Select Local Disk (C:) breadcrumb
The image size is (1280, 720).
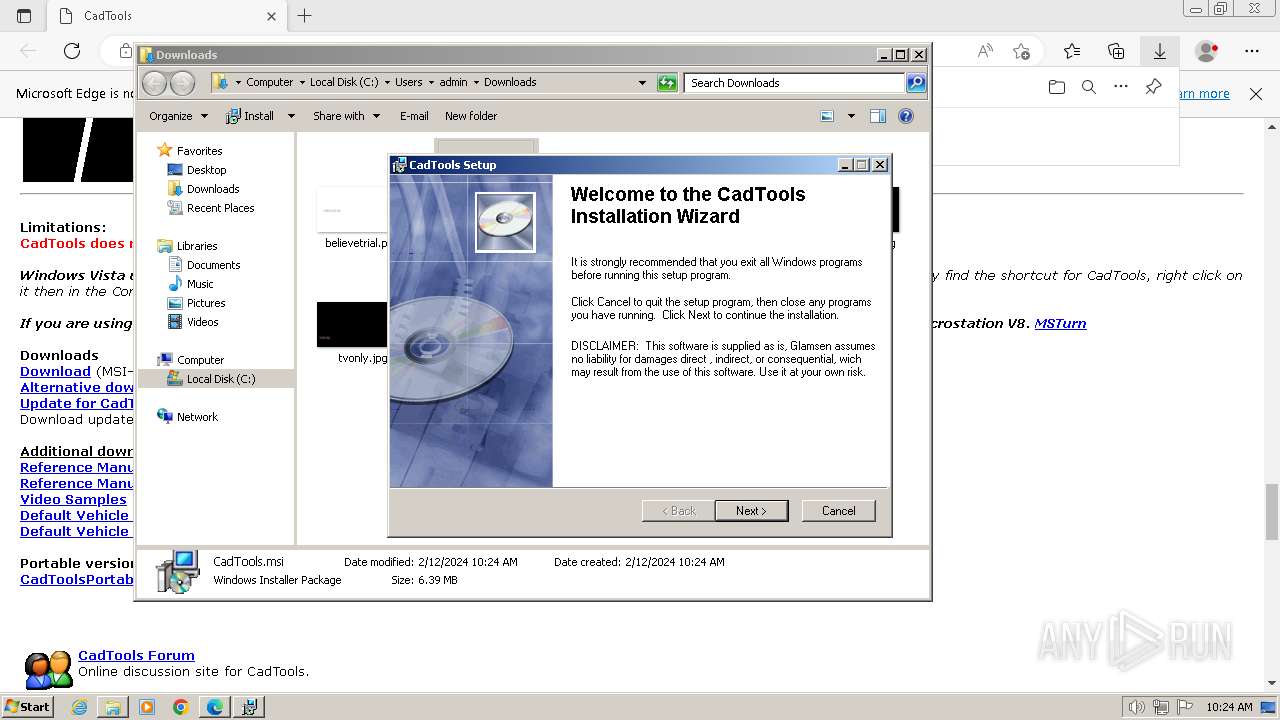(344, 82)
